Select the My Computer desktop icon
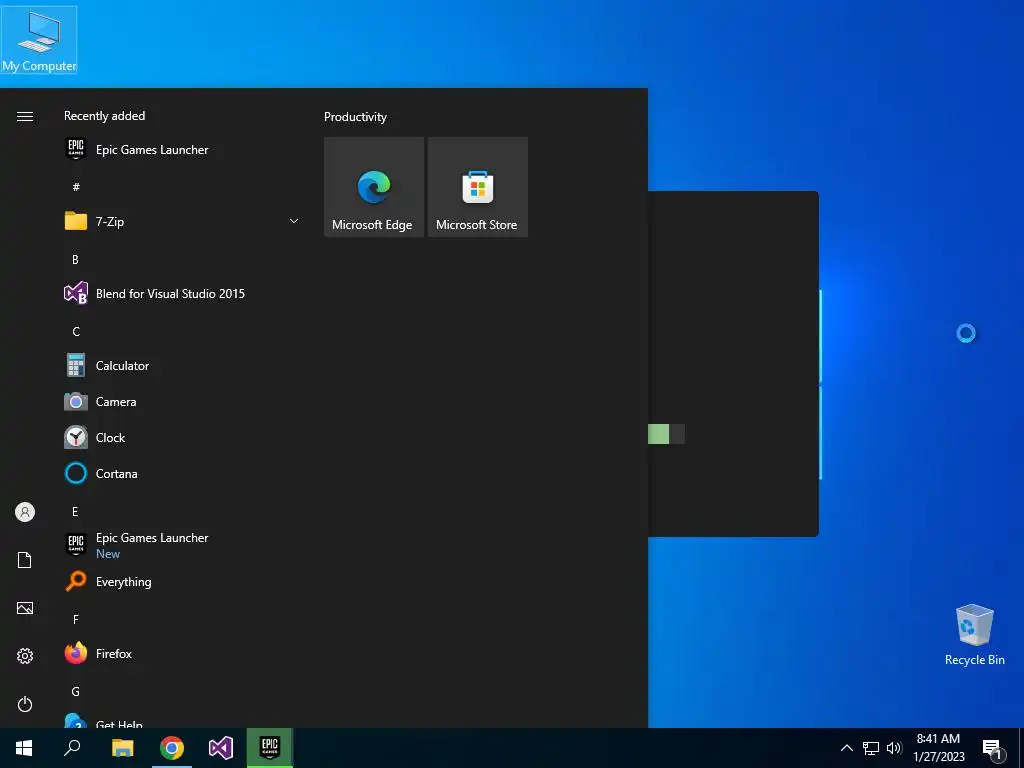This screenshot has width=1024, height=768. click(x=39, y=39)
